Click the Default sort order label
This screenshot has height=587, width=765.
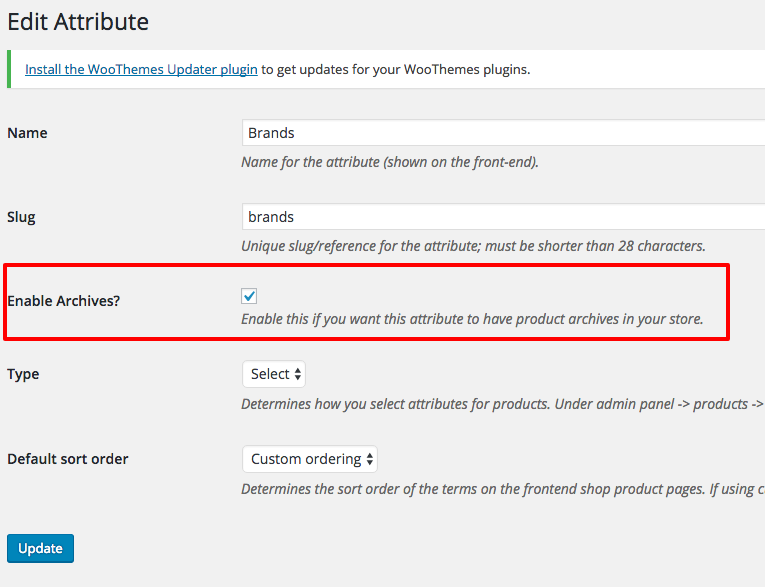point(68,459)
